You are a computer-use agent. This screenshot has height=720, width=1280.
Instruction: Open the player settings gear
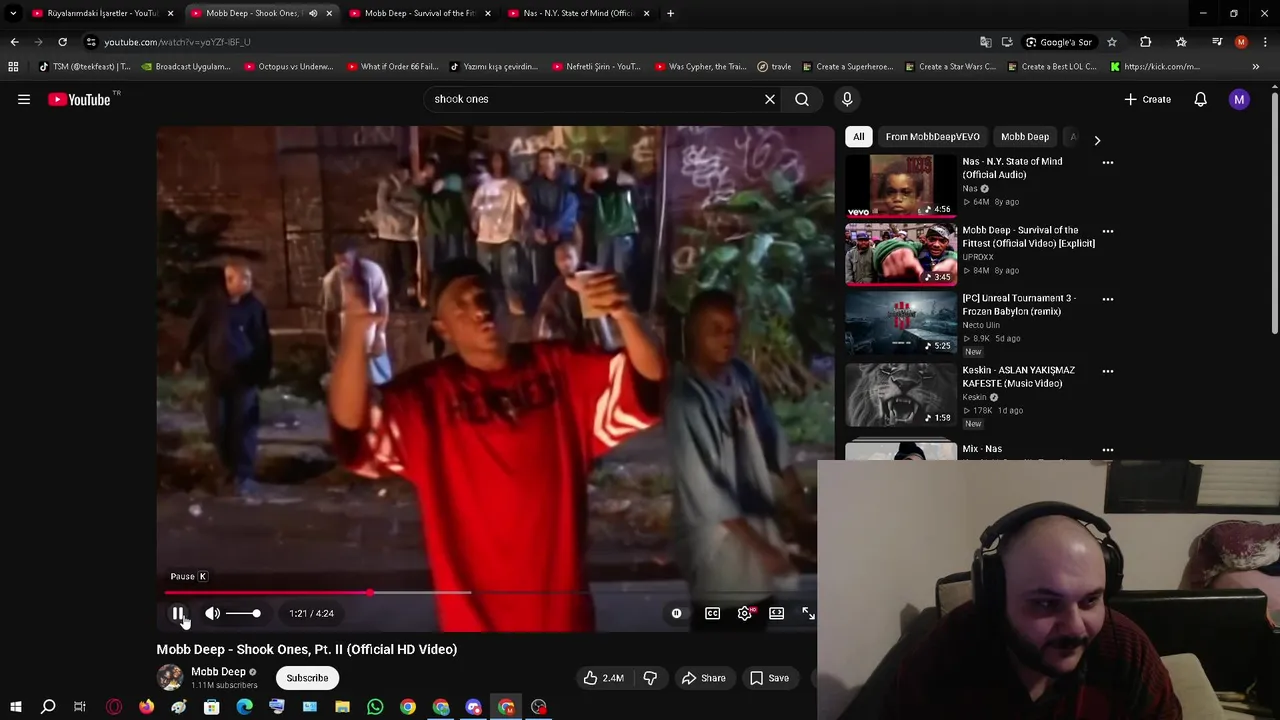pos(745,613)
